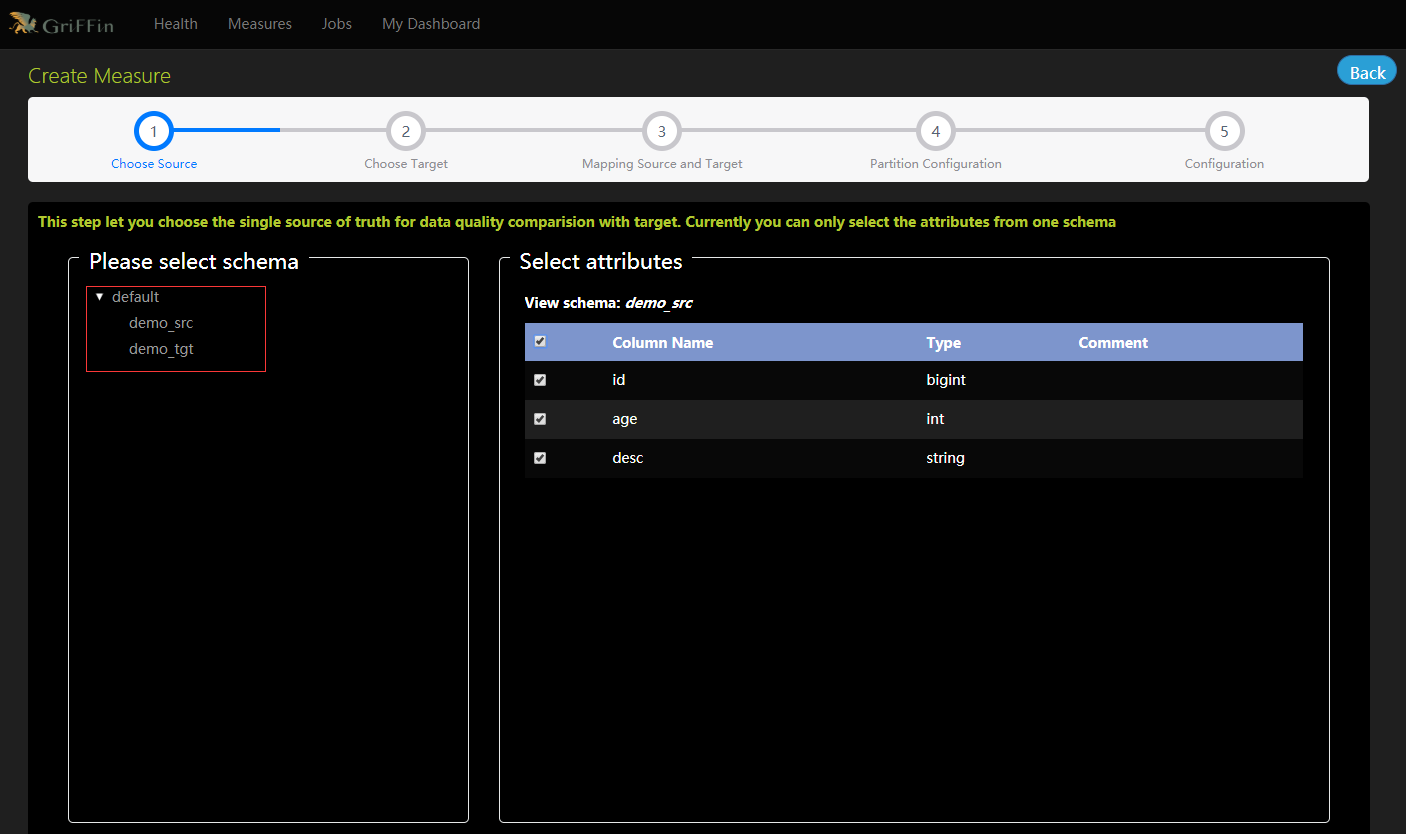
Task: Click the Mapping Source and Target label
Action: pos(662,164)
